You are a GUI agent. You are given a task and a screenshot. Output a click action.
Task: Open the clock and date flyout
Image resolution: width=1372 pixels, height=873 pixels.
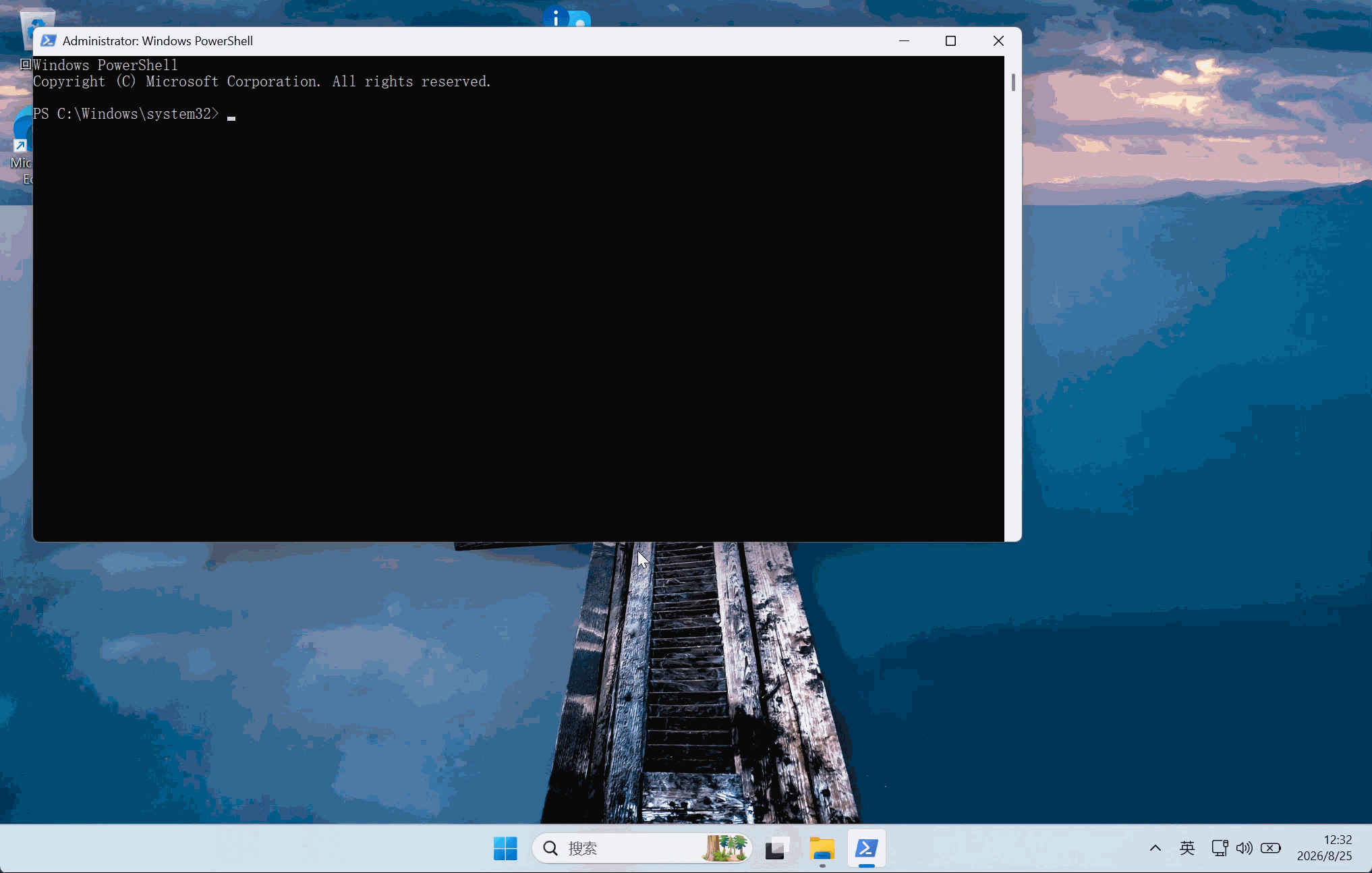(x=1325, y=848)
